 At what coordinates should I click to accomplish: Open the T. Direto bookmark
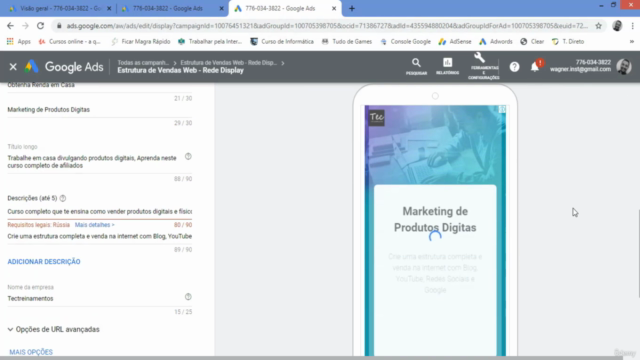[x=568, y=42]
